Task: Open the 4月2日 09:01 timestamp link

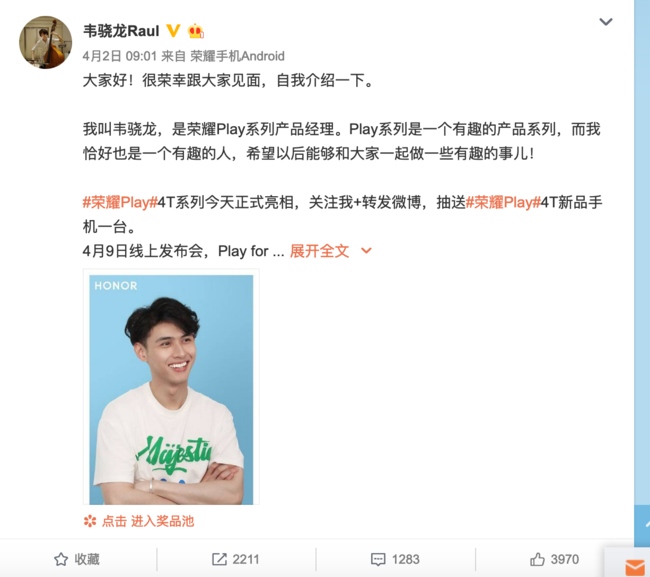Action: (119, 56)
